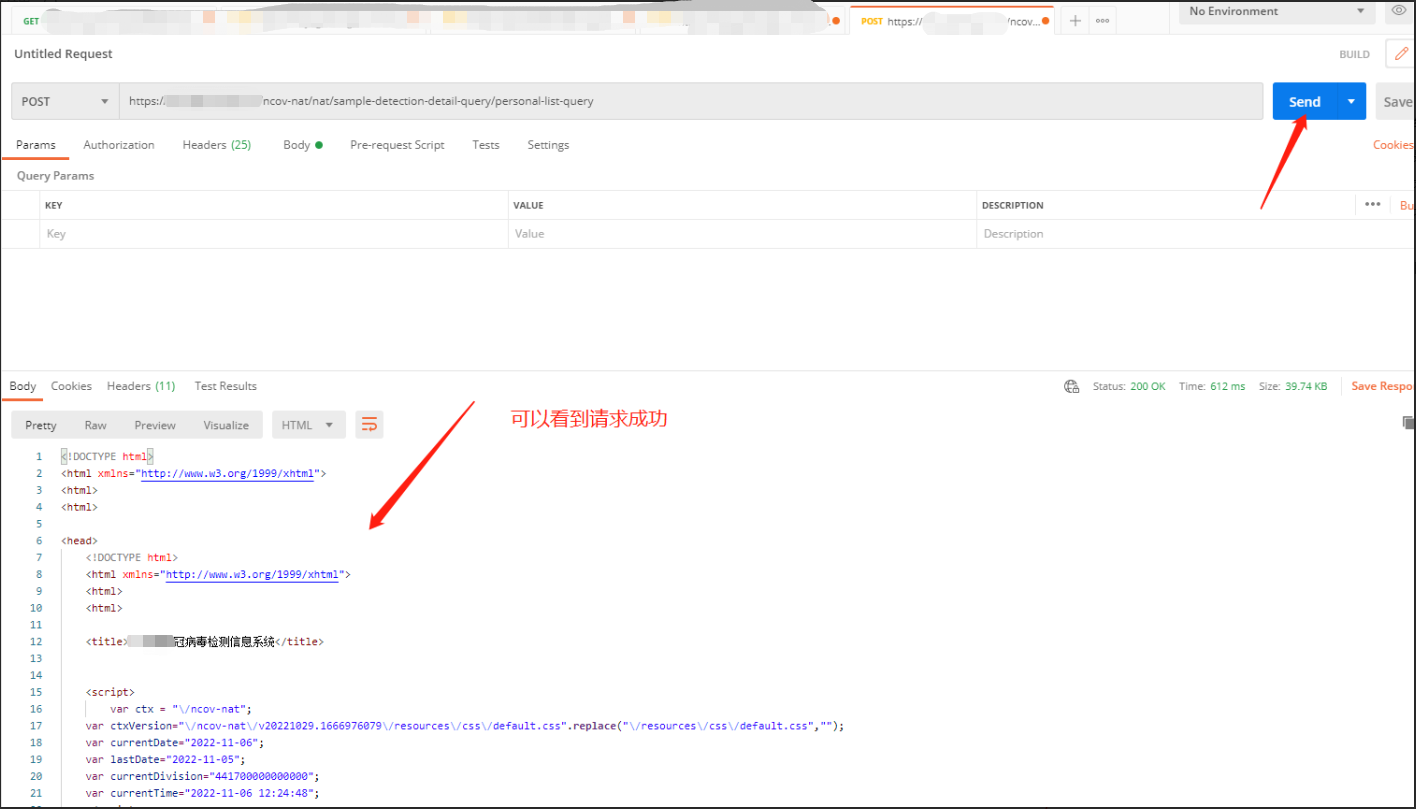Open the request Settings tab
The height and width of the screenshot is (809, 1416).
pyautogui.click(x=548, y=145)
